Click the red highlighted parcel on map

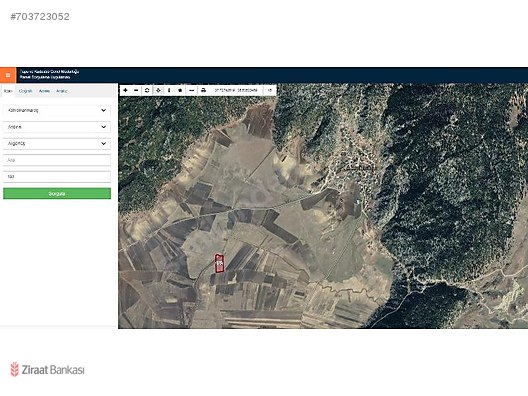pos(220,264)
